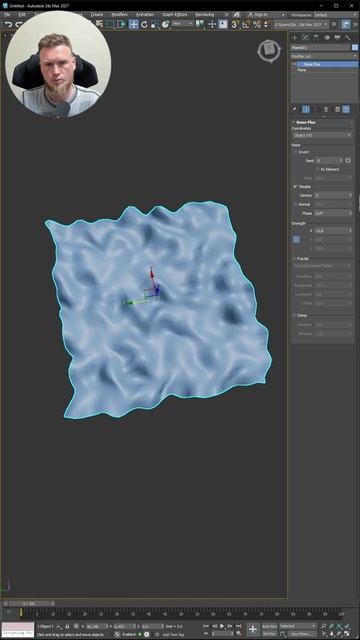
Task: Activate the Select and Move tool
Action: coord(133,24)
